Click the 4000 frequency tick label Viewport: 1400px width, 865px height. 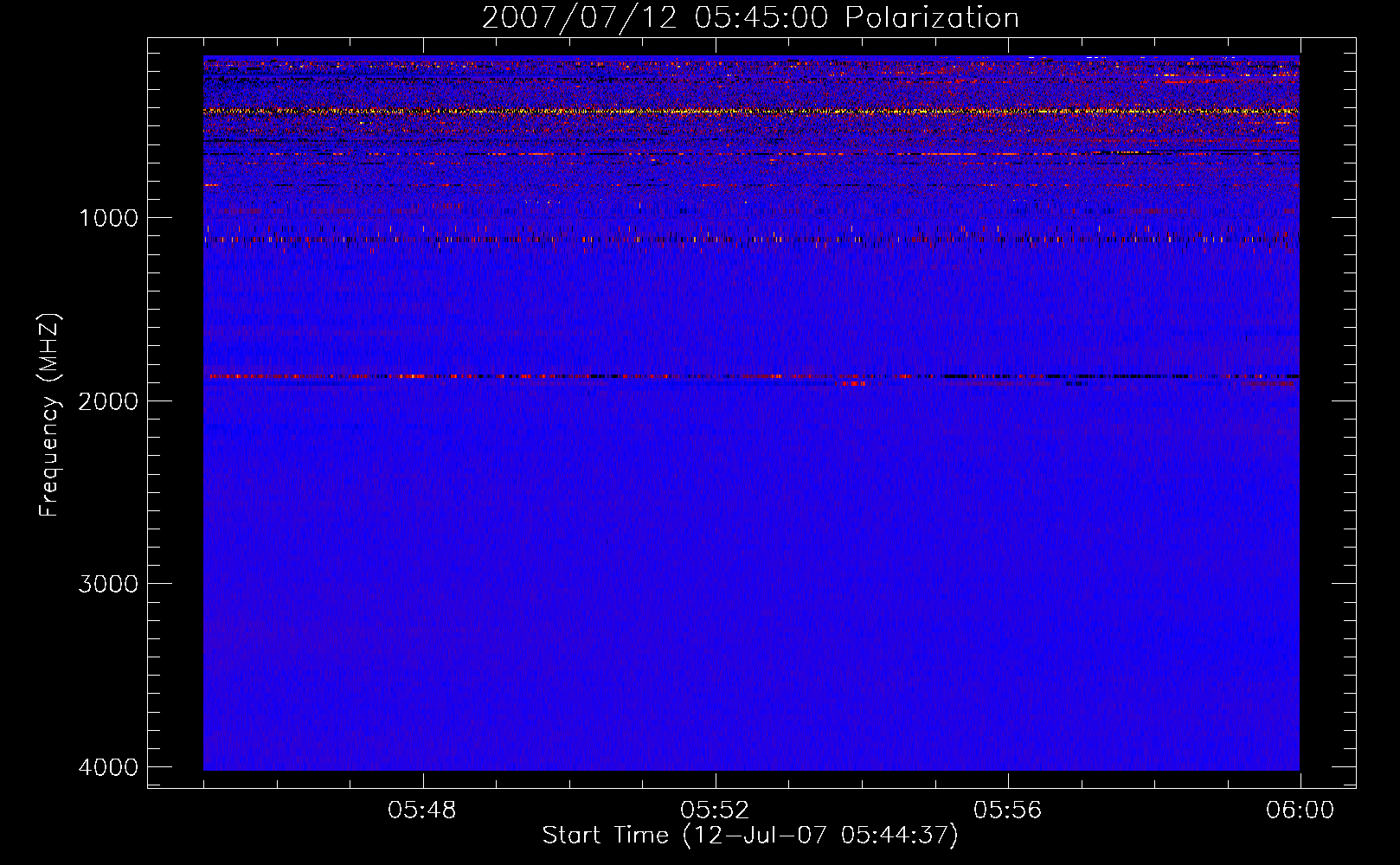pyautogui.click(x=108, y=767)
